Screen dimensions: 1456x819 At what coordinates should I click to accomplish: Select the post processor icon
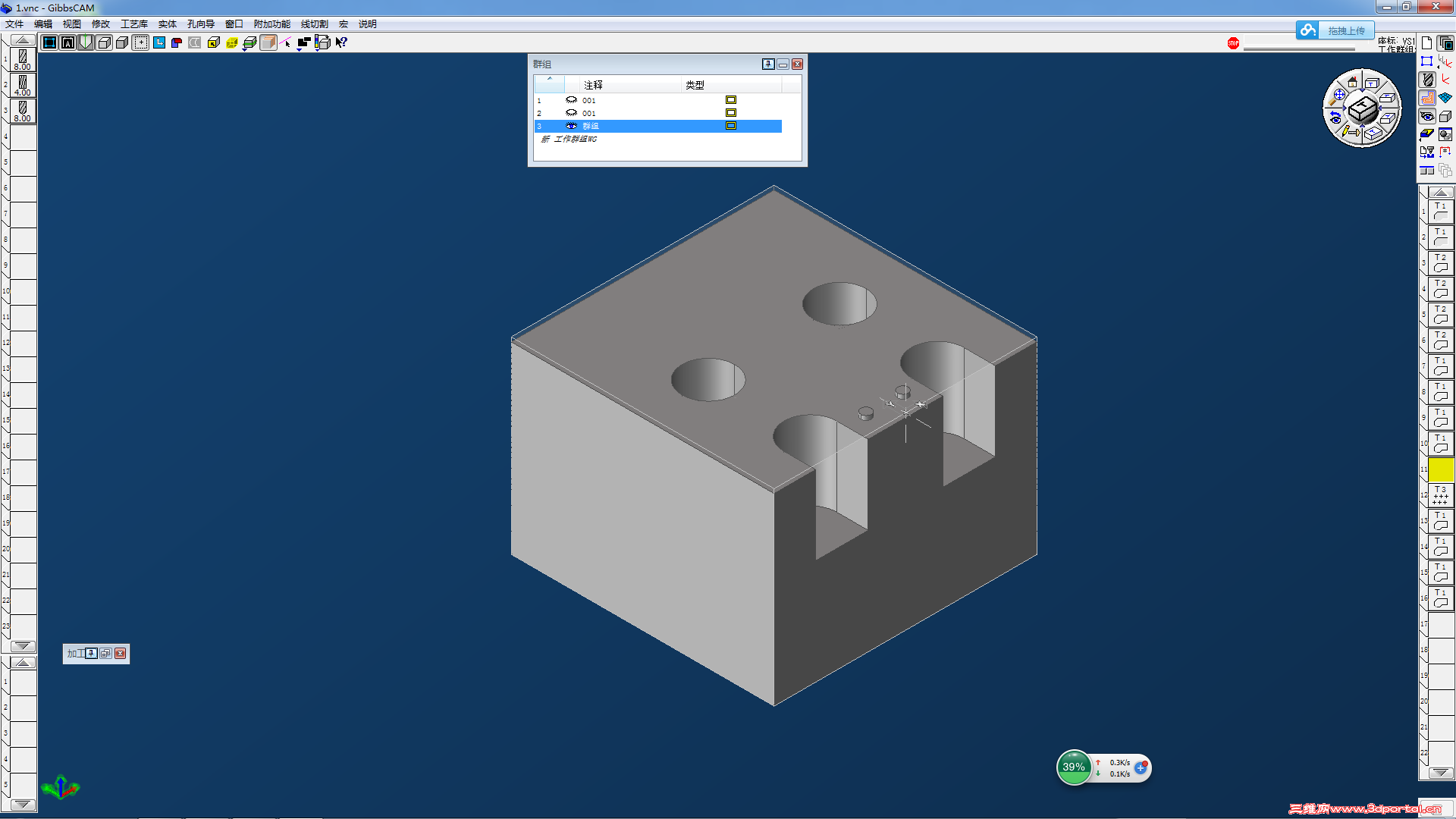[1427, 152]
